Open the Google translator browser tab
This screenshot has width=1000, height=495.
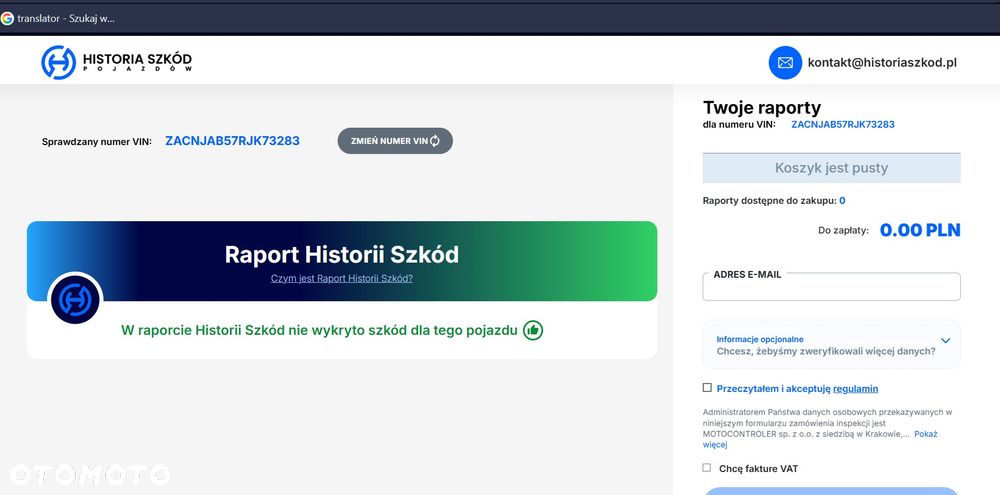click(x=59, y=18)
